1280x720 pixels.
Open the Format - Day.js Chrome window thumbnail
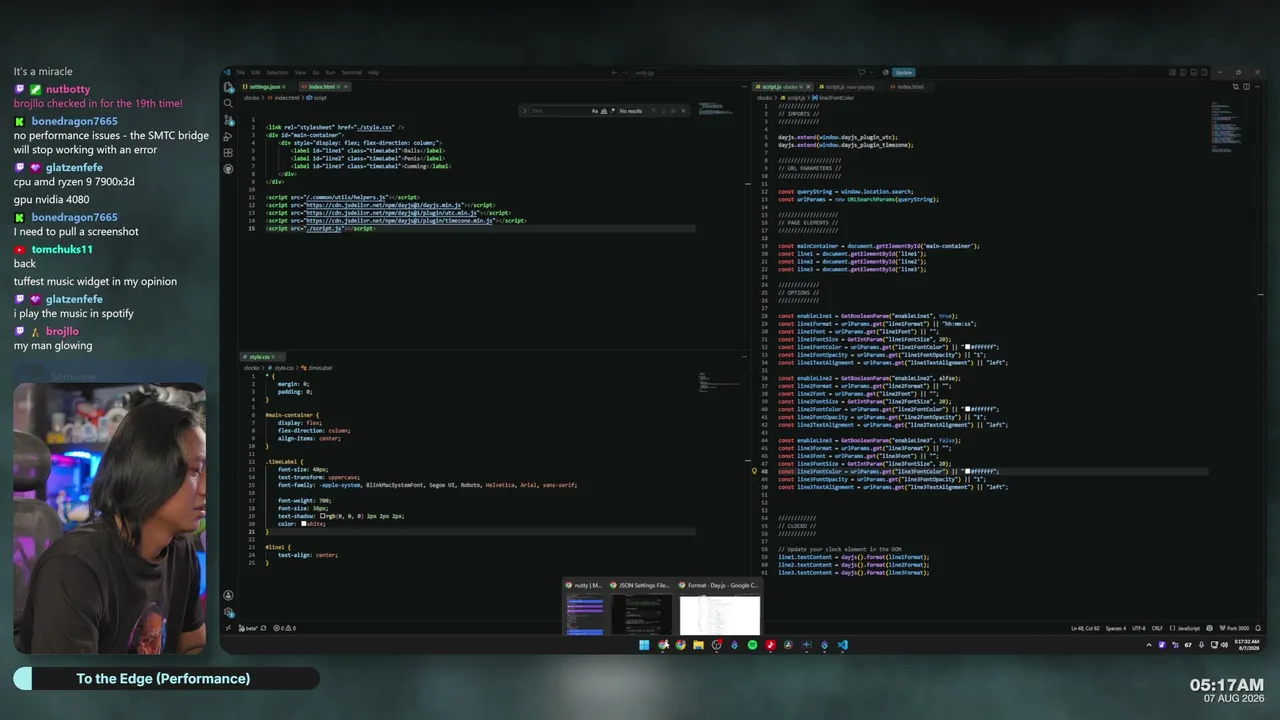click(719, 608)
